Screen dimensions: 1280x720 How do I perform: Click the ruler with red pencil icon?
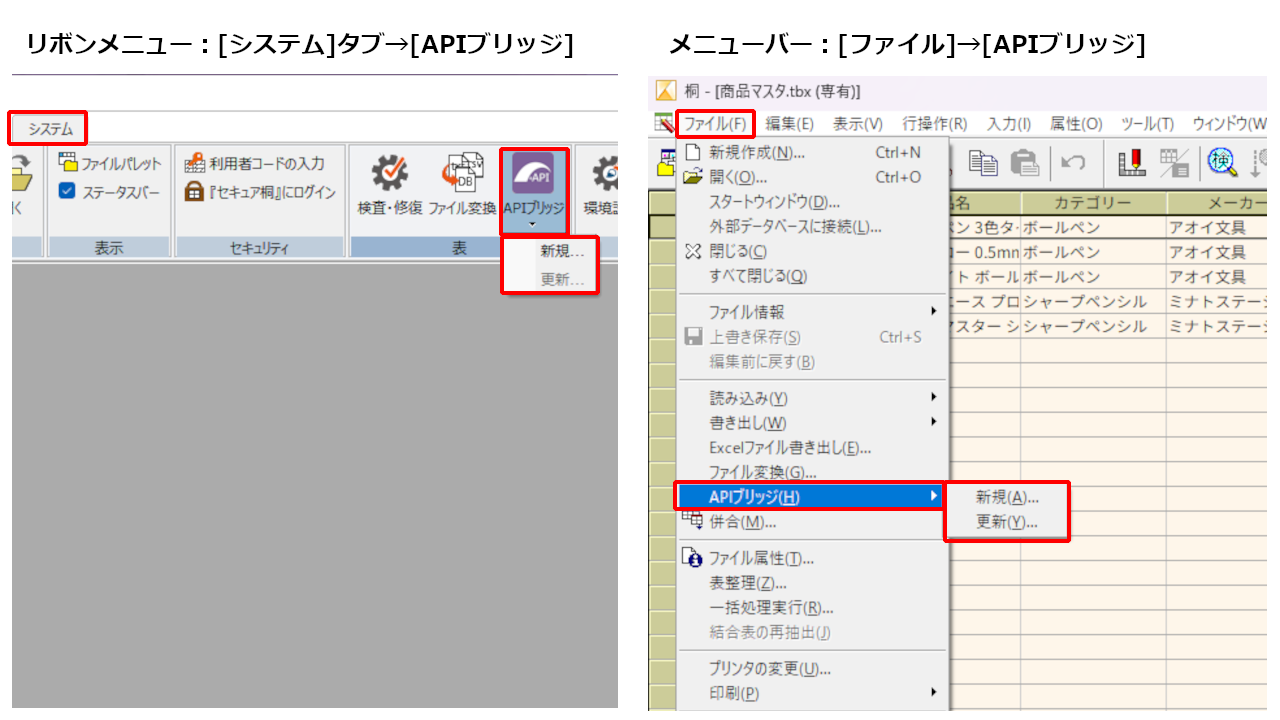pyautogui.click(x=1131, y=163)
